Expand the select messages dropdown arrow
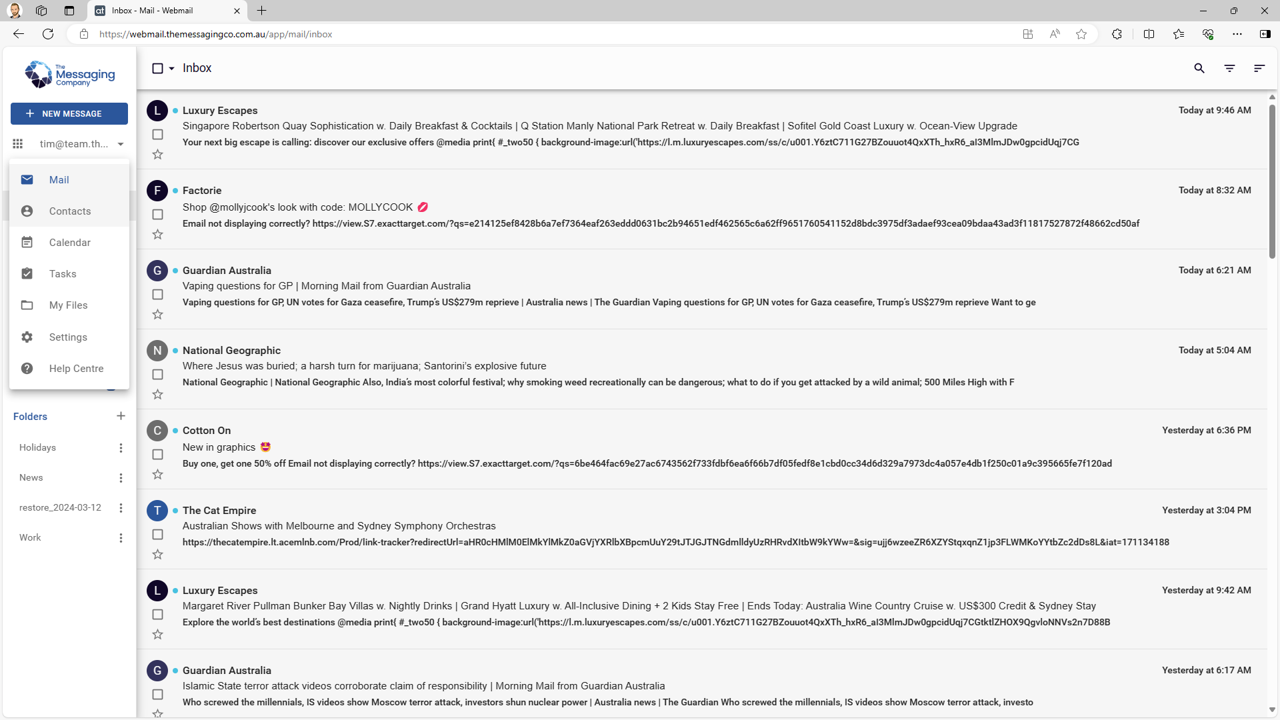This screenshot has height=720, width=1280. click(x=172, y=69)
